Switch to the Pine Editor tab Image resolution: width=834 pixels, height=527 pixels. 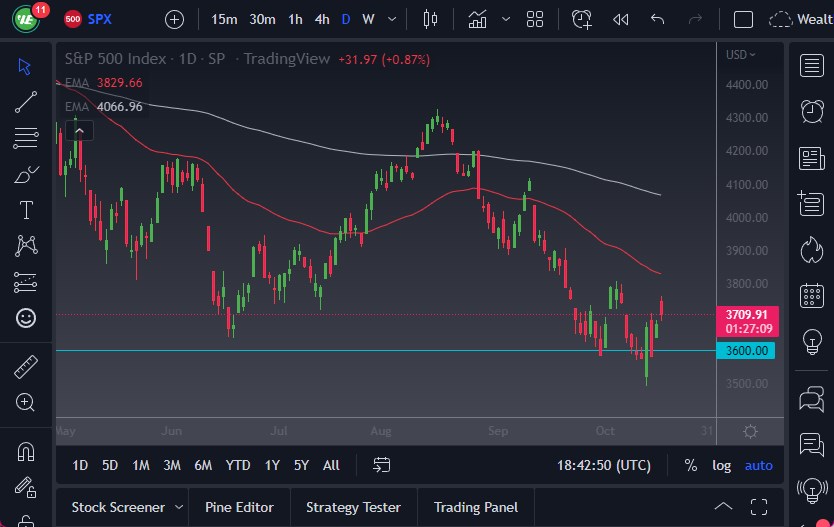240,507
